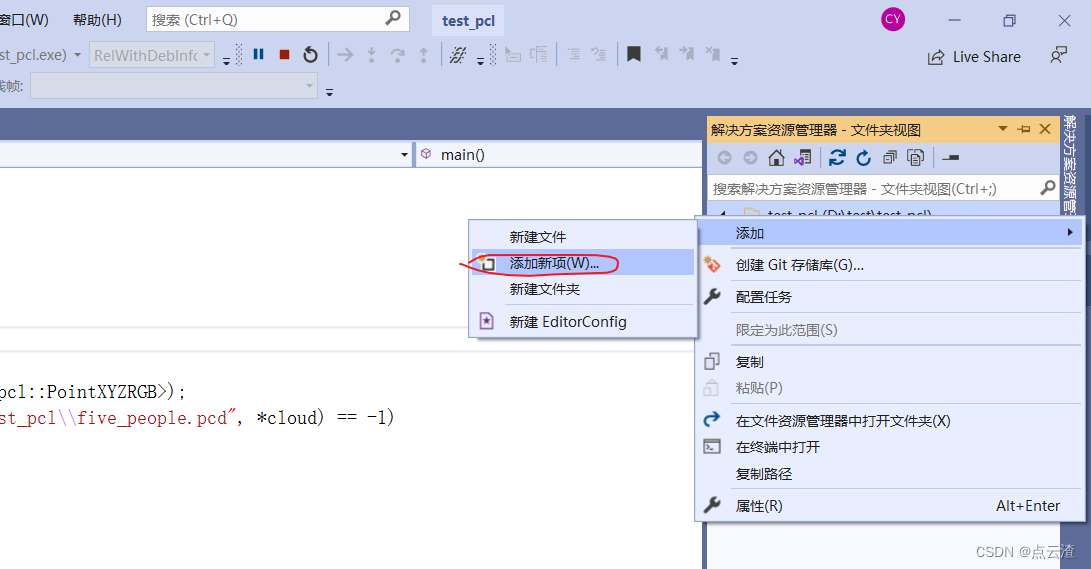Click the Show Next Statement arrow icon
The height and width of the screenshot is (569, 1091).
pos(345,54)
